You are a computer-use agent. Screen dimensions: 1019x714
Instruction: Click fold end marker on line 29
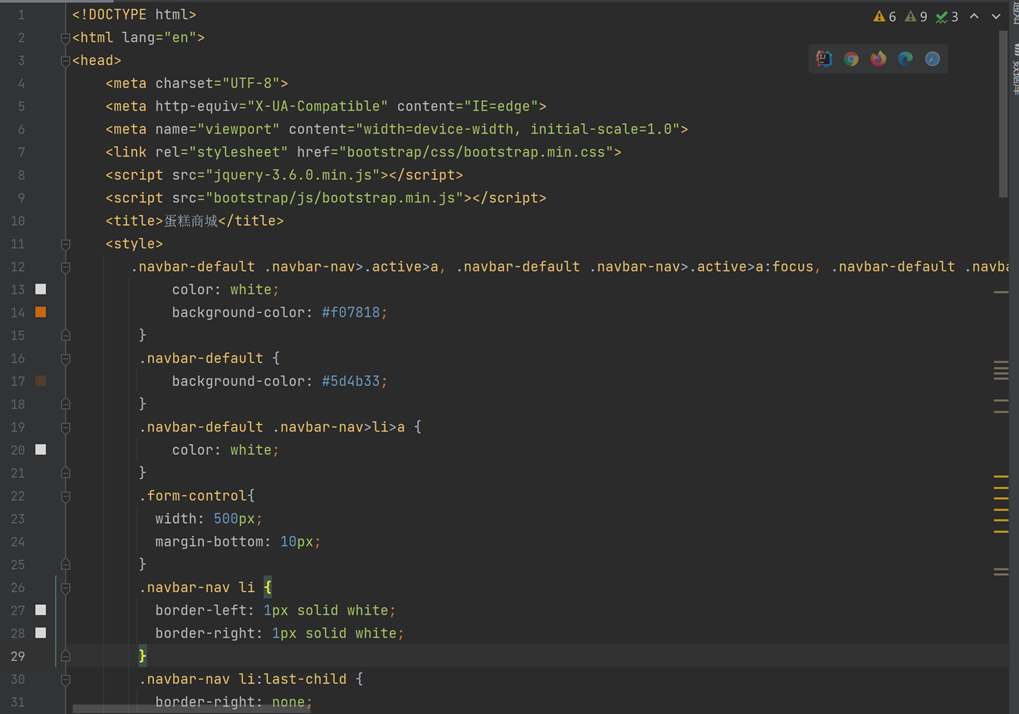pos(65,656)
